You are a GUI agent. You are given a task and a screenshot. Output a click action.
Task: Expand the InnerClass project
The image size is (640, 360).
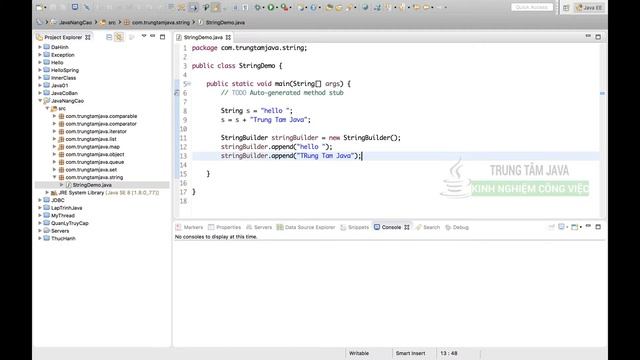pos(40,78)
